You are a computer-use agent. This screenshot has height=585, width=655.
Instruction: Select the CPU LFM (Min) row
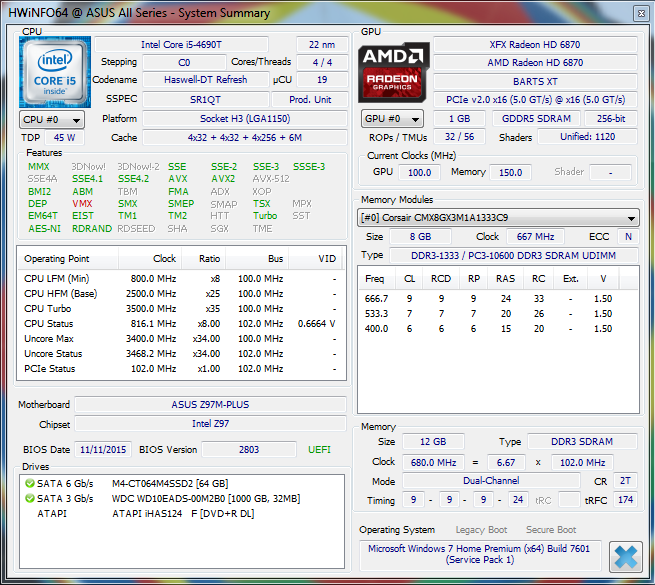182,279
